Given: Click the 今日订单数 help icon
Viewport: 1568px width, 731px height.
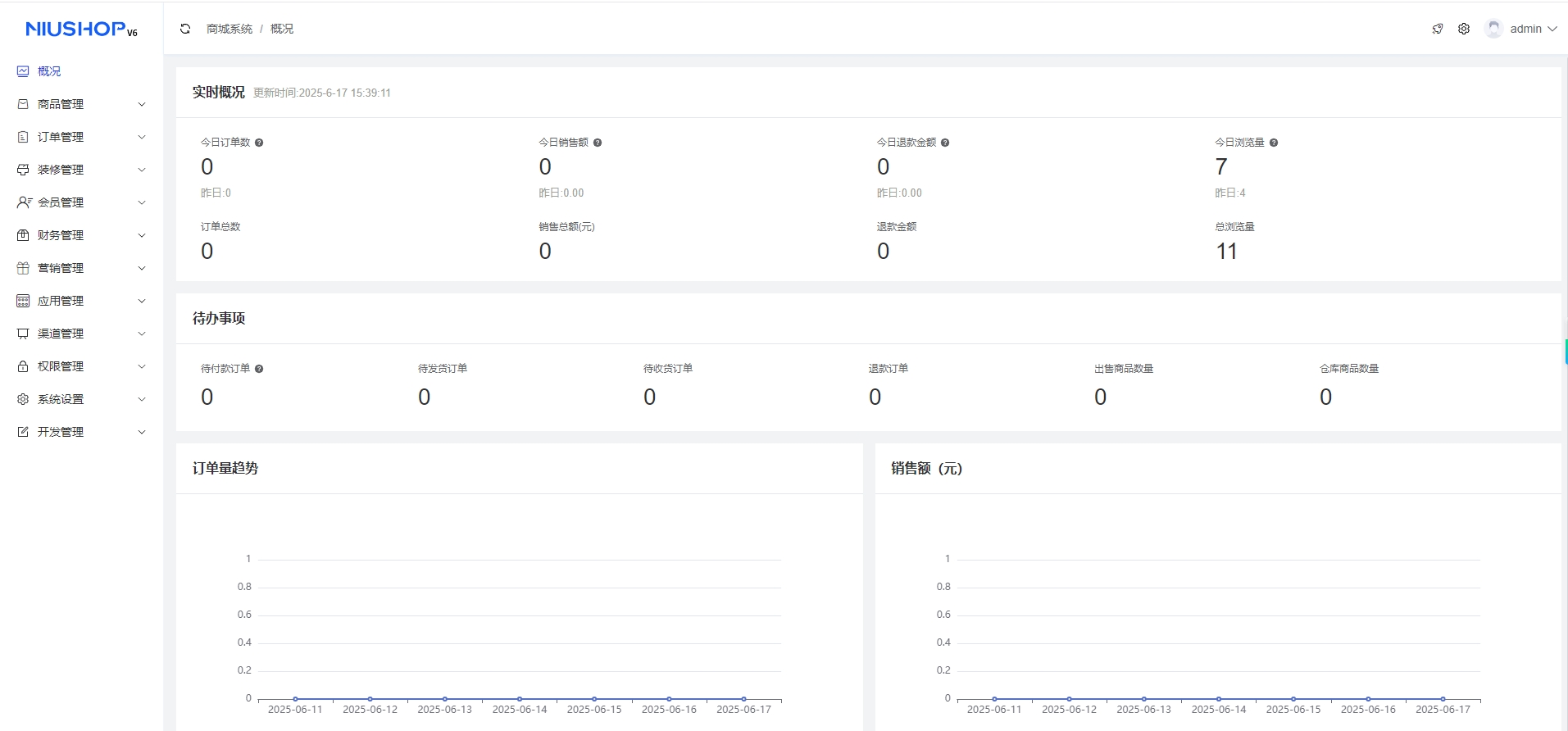Looking at the screenshot, I should coord(259,143).
